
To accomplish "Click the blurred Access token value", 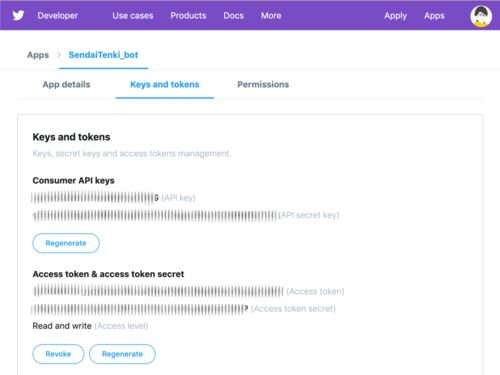I will pos(158,291).
